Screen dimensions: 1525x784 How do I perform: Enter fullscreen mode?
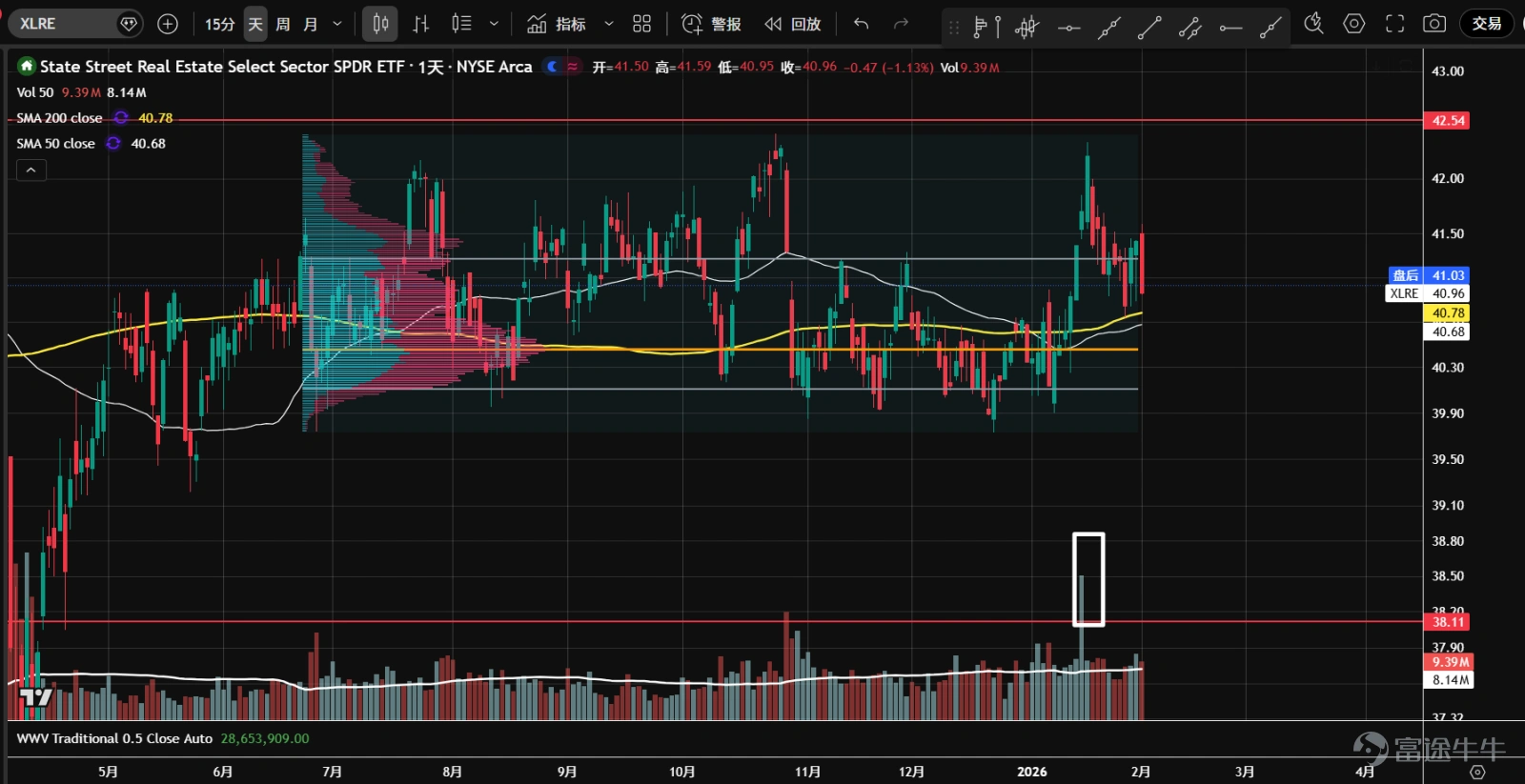[1394, 24]
